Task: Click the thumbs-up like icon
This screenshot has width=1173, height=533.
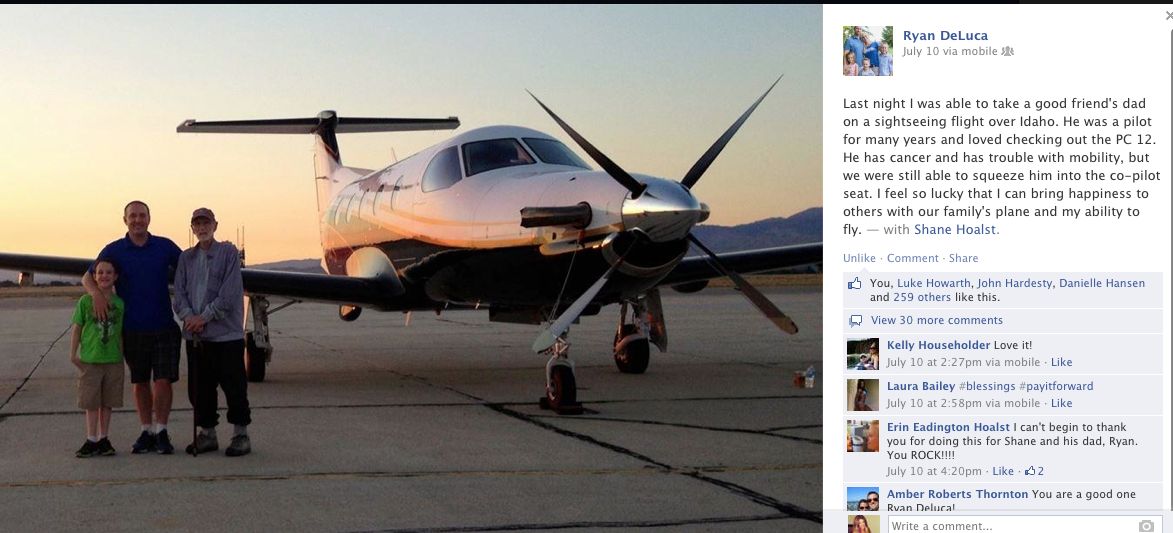Action: (854, 284)
